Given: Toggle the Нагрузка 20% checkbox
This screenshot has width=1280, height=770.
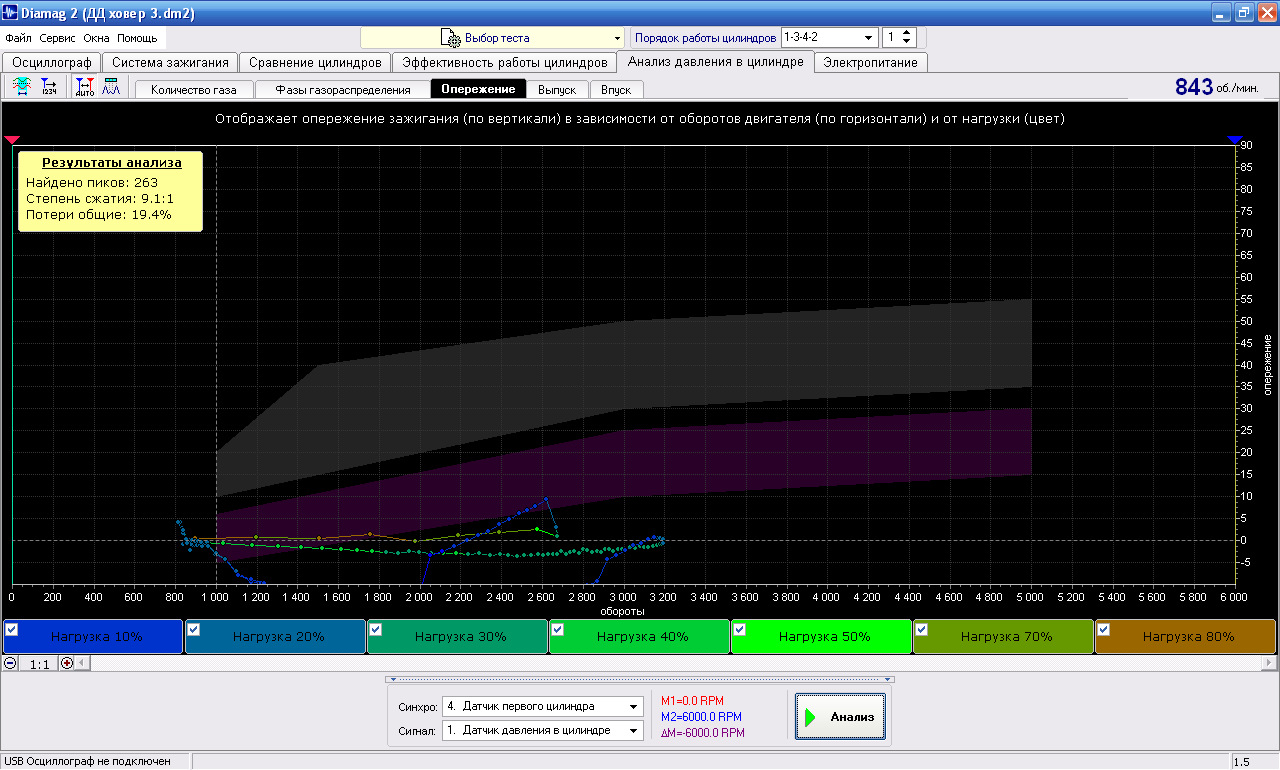Looking at the screenshot, I should (193, 629).
